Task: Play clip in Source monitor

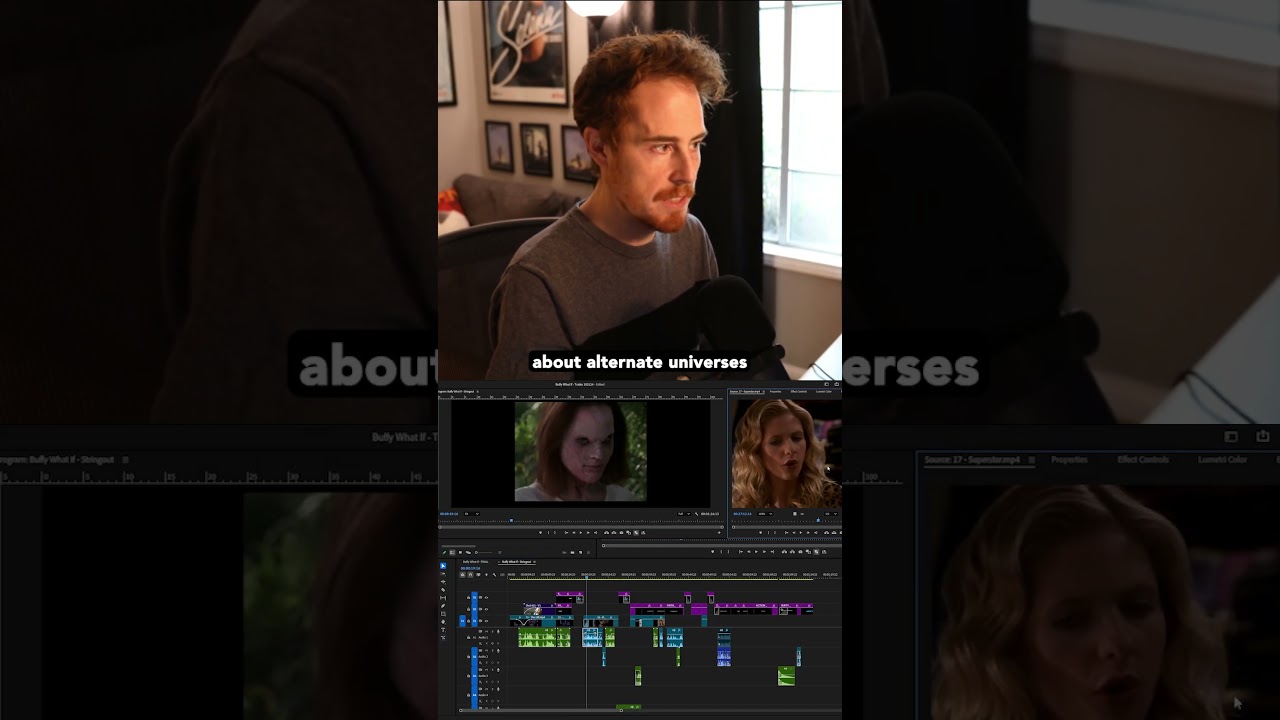Action: pyautogui.click(x=801, y=533)
